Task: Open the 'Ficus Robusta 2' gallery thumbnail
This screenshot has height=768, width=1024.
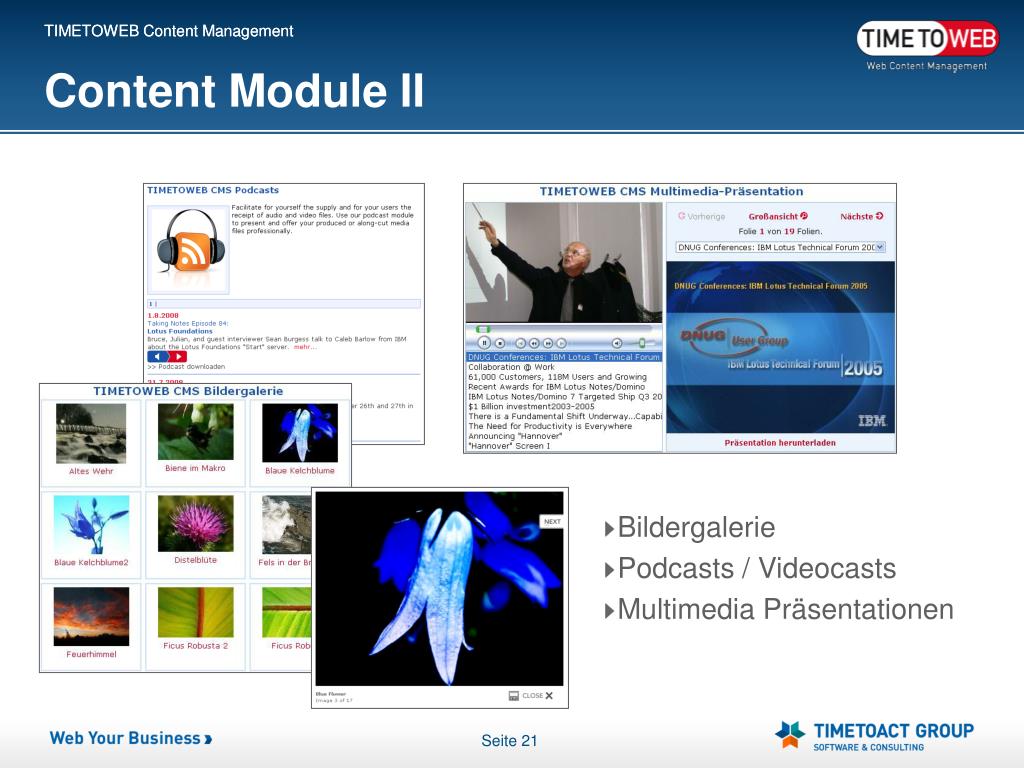Action: [195, 612]
